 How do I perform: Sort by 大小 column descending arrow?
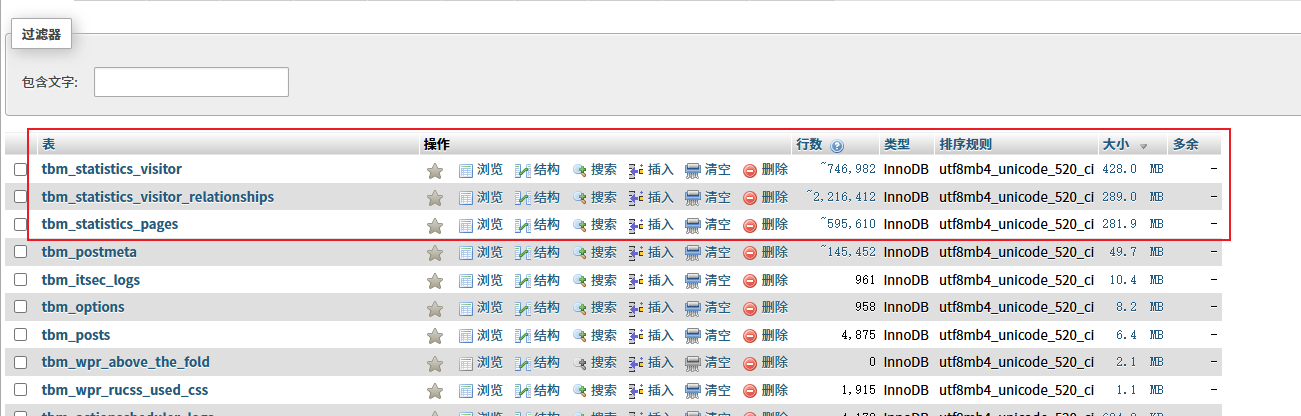click(1143, 146)
